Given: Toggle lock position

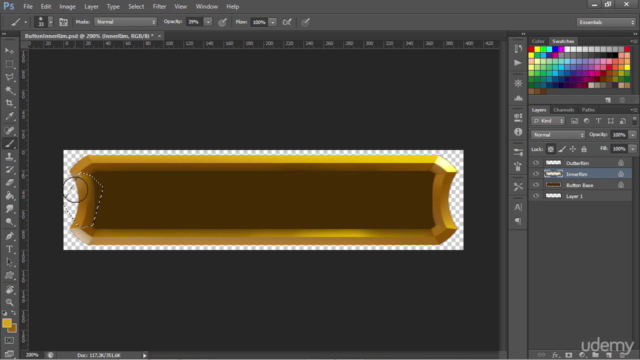Looking at the screenshot, I should (573, 149).
